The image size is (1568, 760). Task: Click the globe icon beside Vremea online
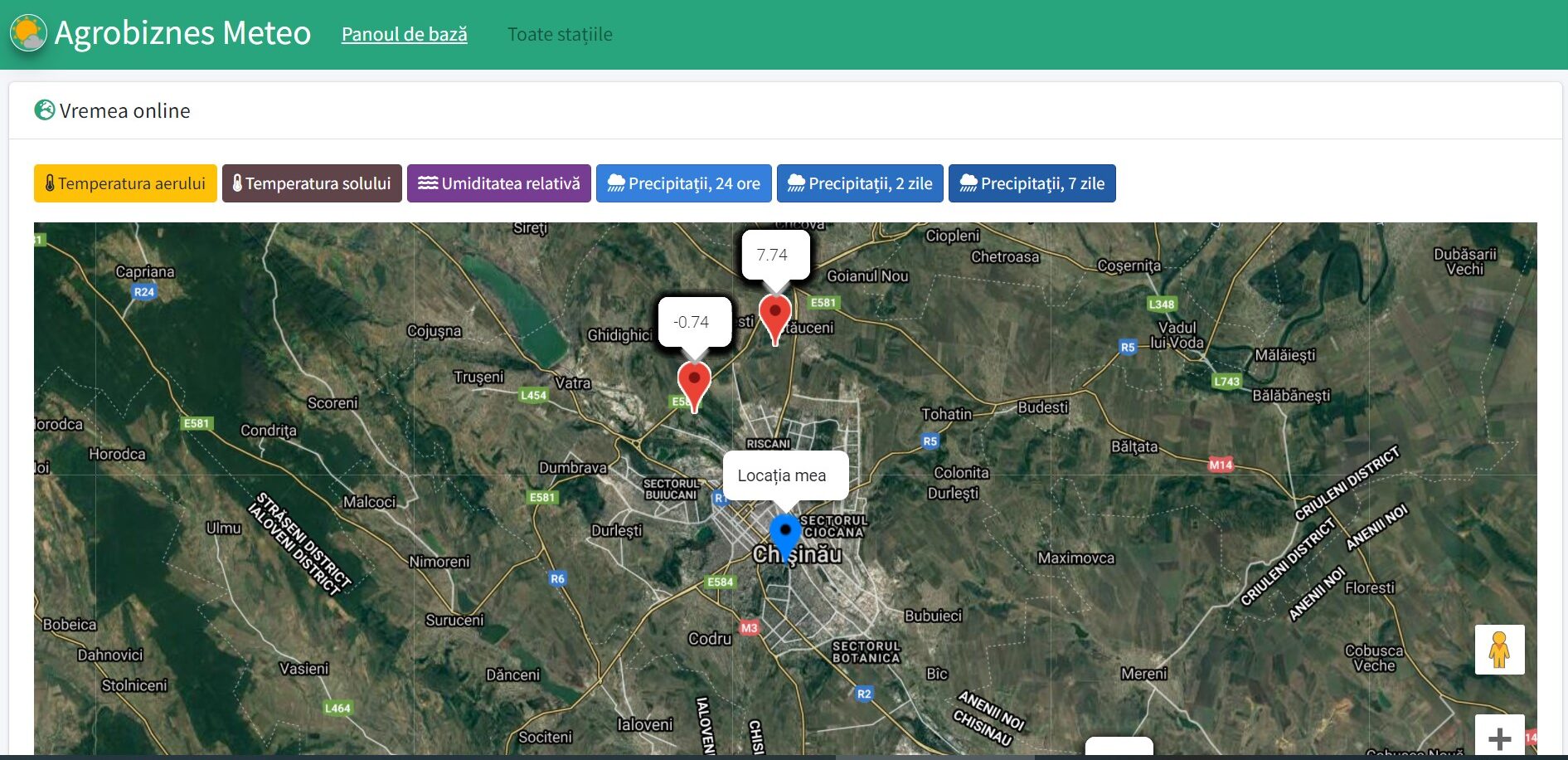tap(44, 110)
